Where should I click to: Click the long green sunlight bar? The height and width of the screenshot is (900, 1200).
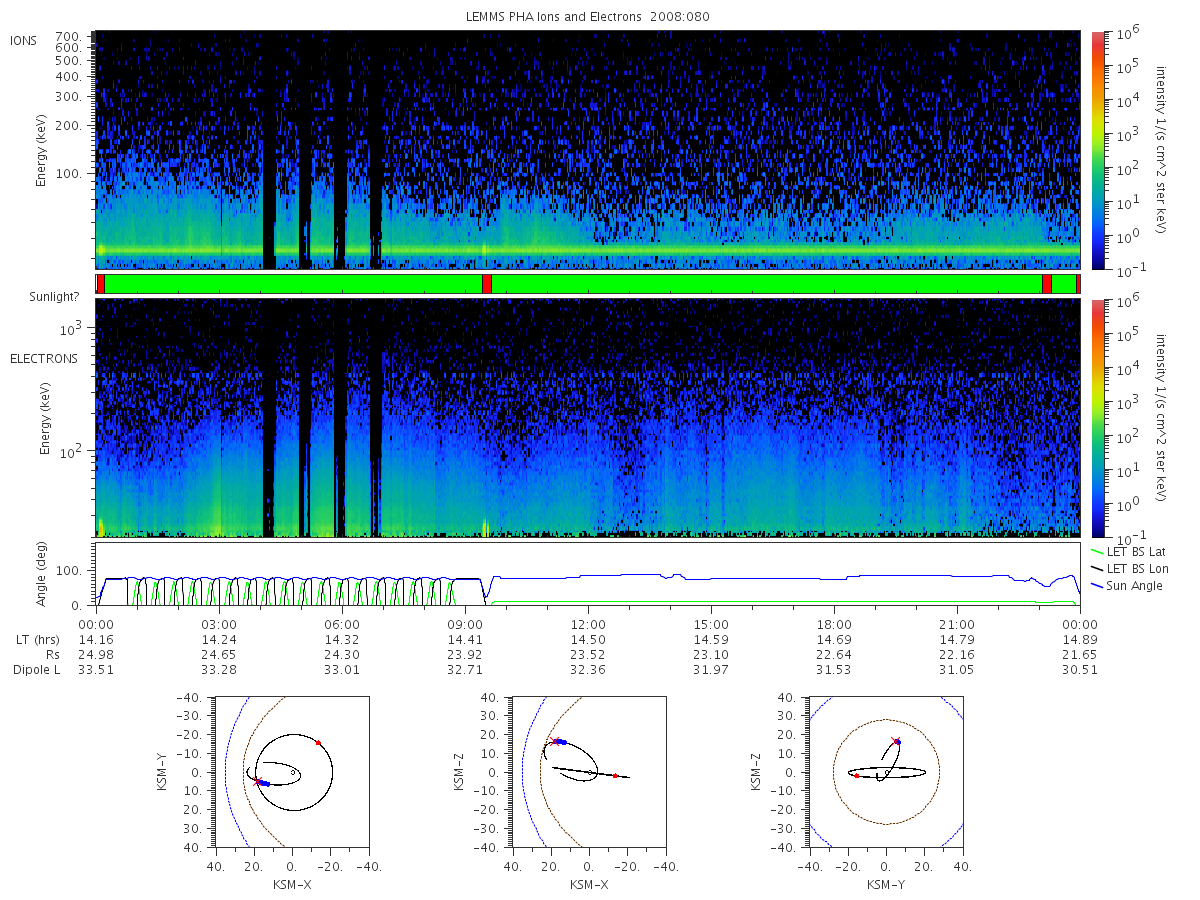tap(766, 284)
